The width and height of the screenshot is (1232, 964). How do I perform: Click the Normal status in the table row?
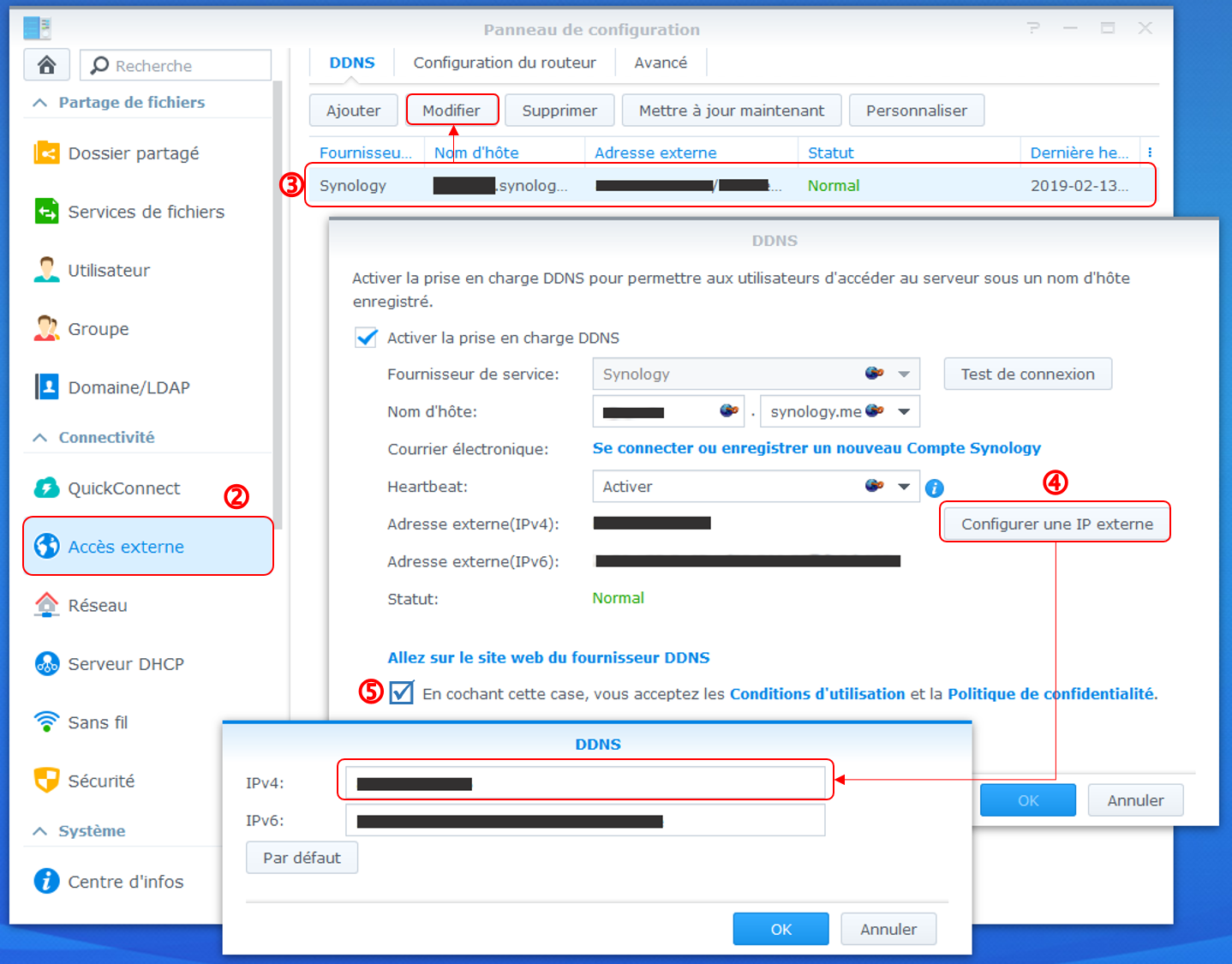tap(834, 185)
